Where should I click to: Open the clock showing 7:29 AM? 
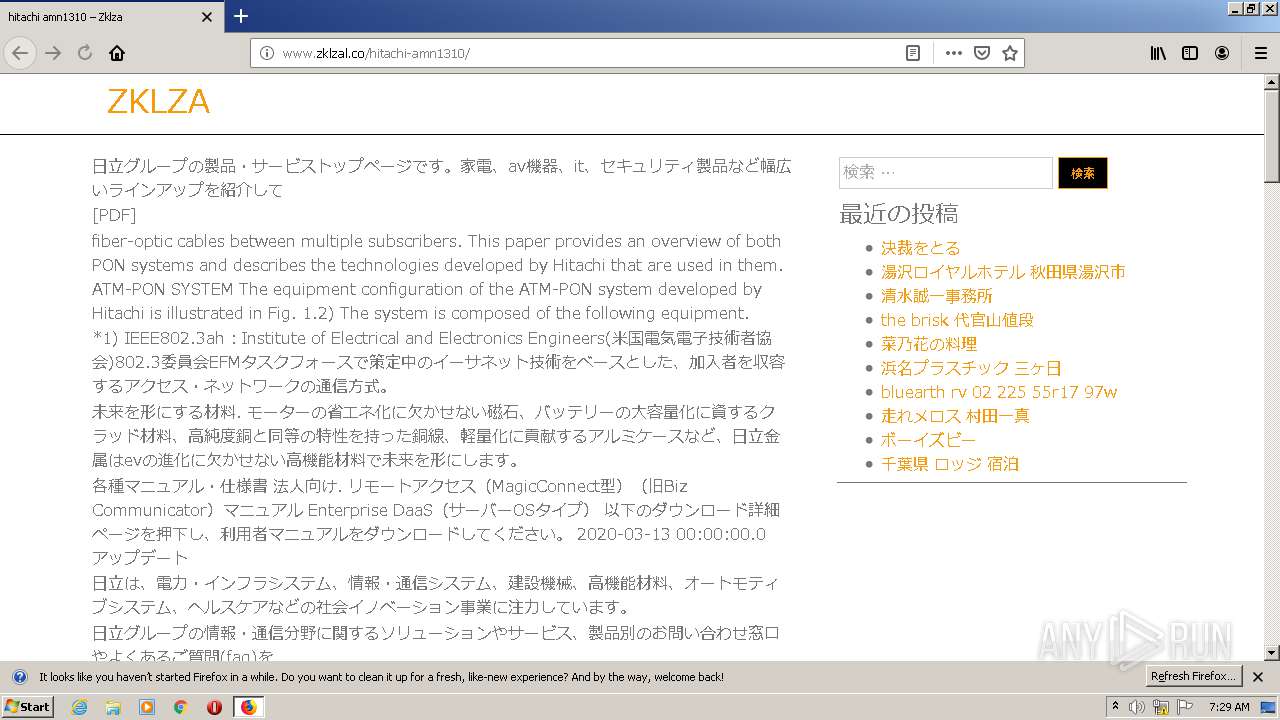click(1230, 707)
